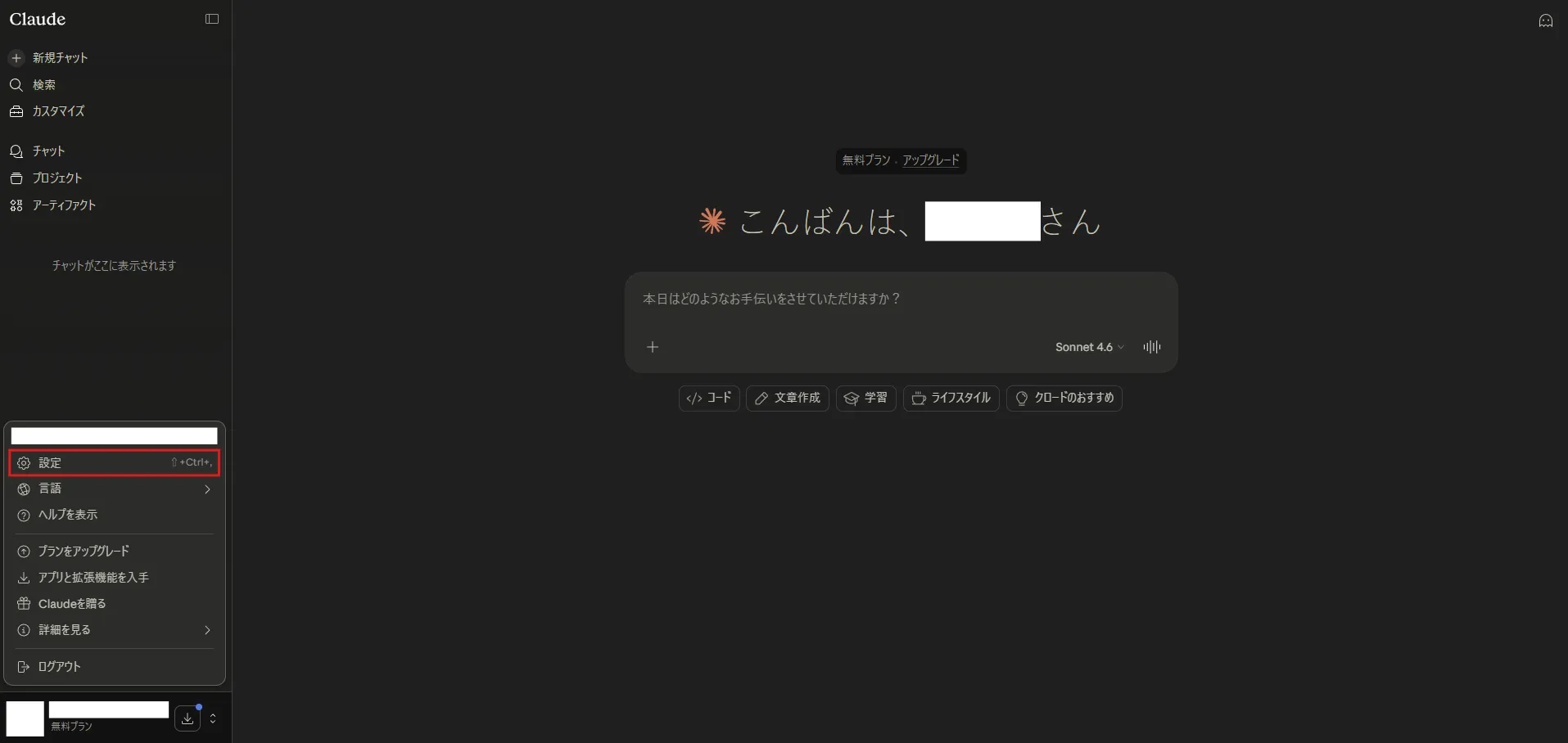Open アーティファクト section
The image size is (1568, 743).
115,205
